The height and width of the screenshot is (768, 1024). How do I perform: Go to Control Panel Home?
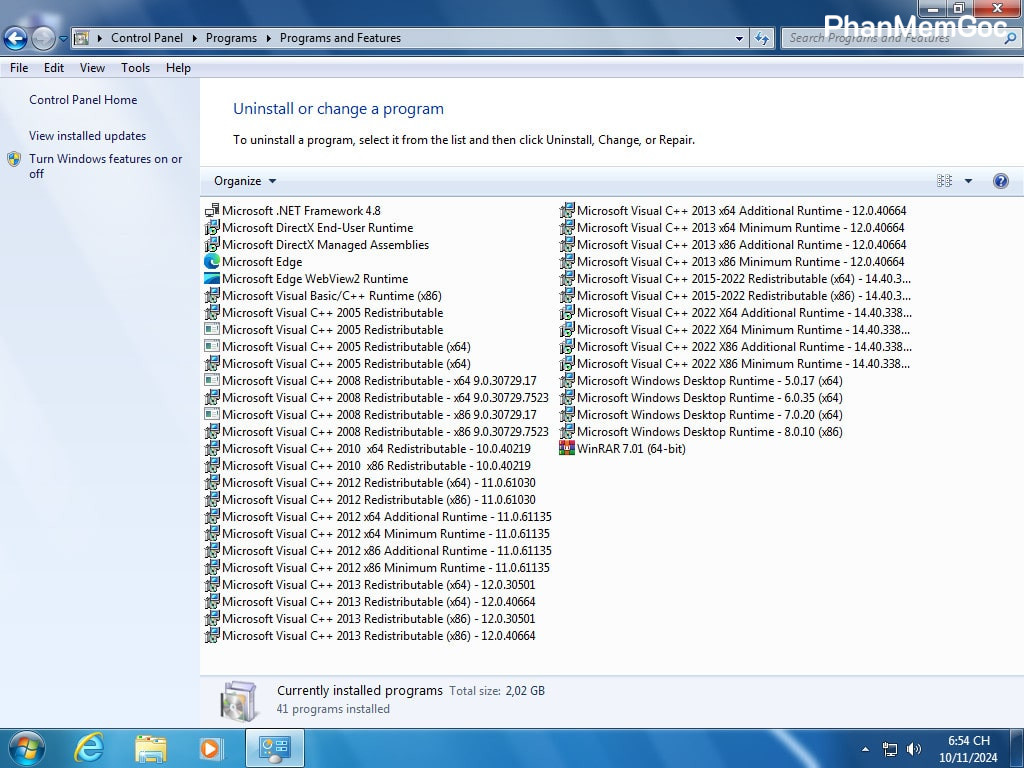(x=83, y=100)
